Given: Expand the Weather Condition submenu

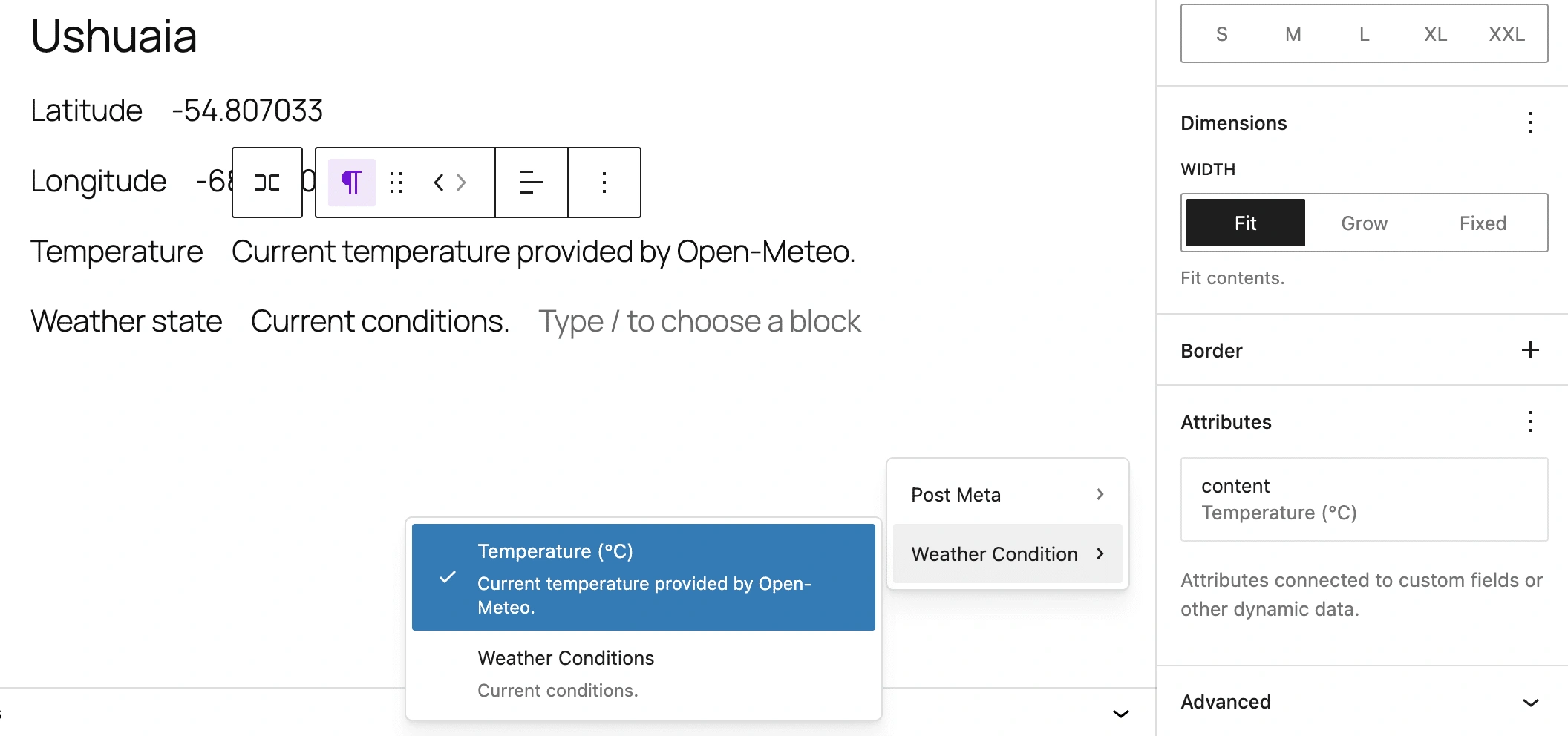Looking at the screenshot, I should [1006, 553].
